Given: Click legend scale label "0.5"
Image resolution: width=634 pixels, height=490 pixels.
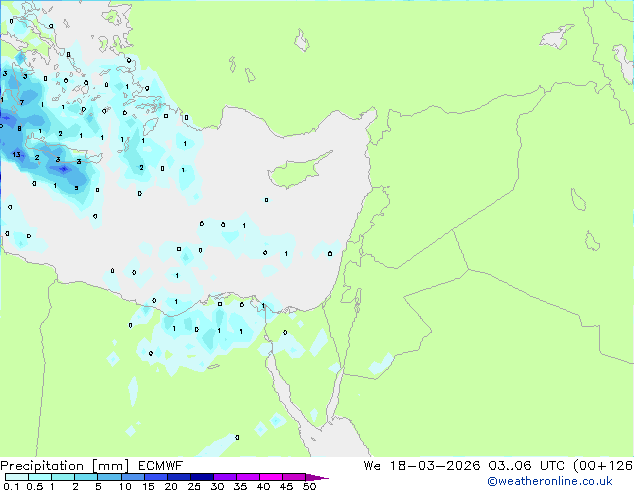Looking at the screenshot, I should coord(35,486).
